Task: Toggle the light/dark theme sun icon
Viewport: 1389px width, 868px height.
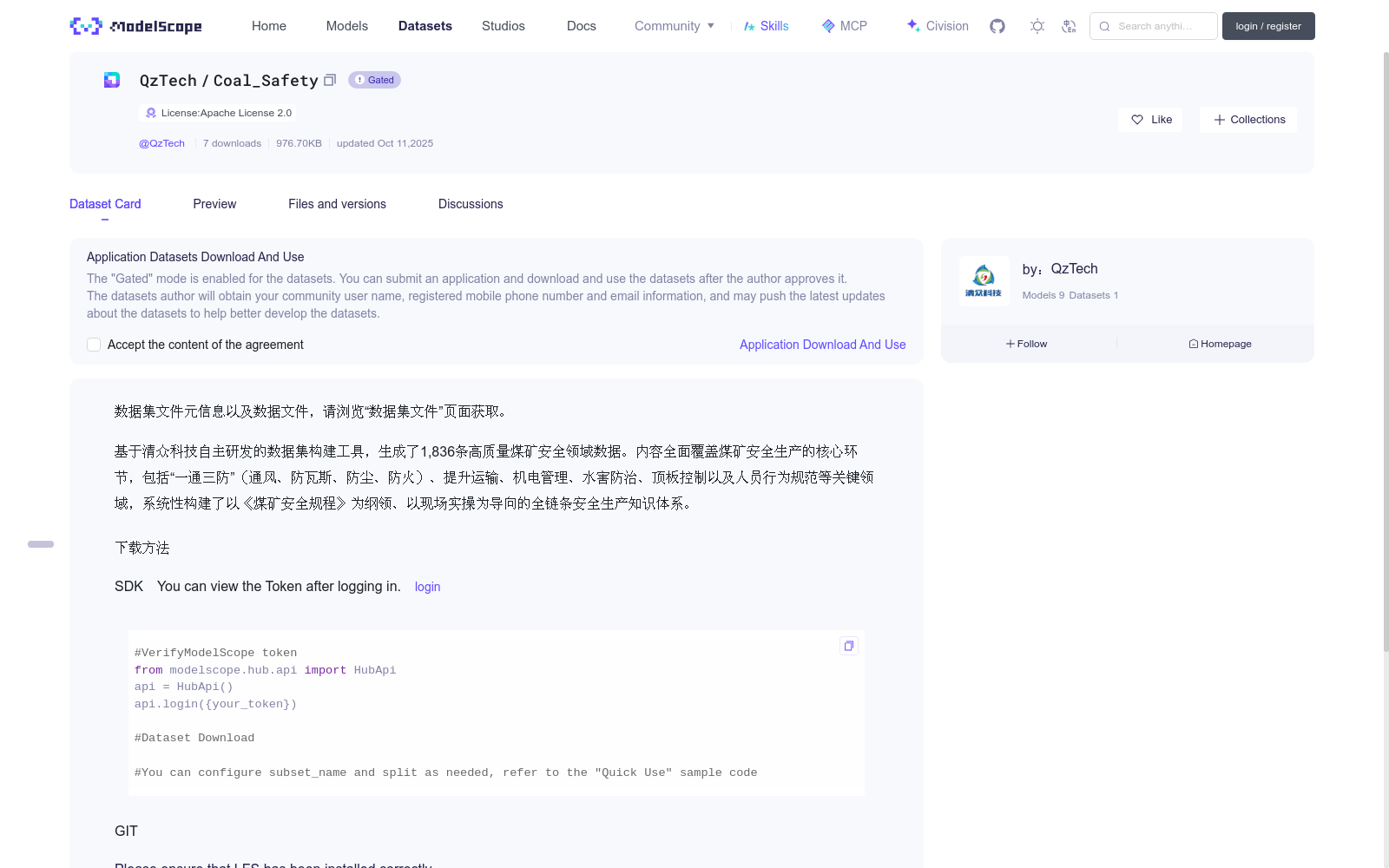Action: [x=1037, y=26]
